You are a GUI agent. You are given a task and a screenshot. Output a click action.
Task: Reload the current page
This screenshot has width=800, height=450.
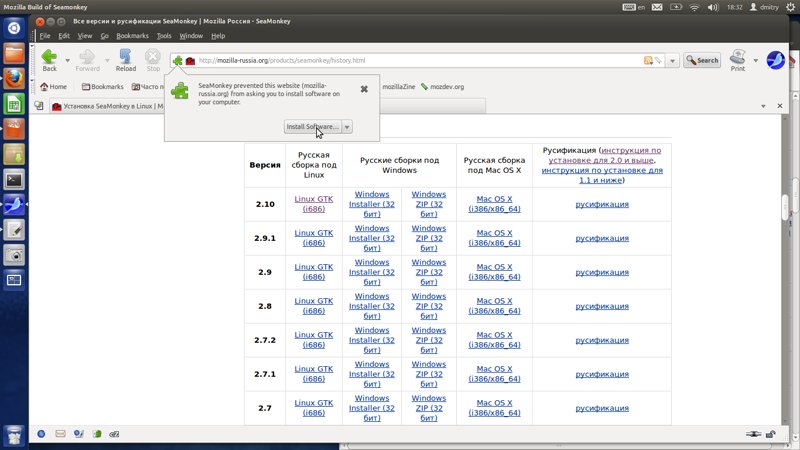click(126, 60)
